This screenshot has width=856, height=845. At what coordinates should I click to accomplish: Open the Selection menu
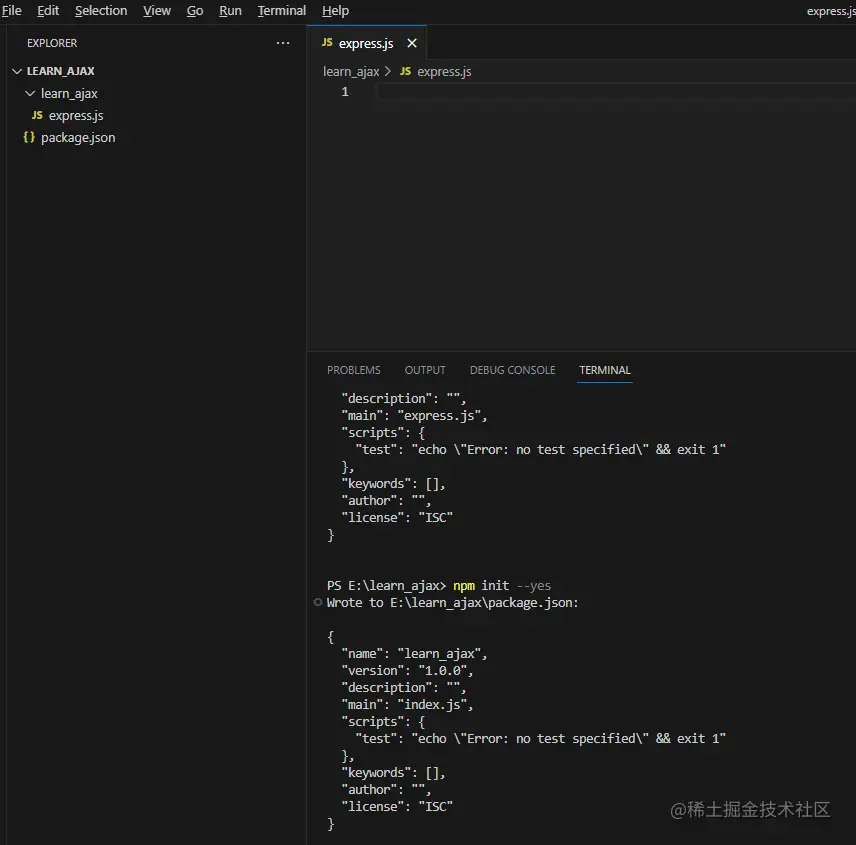tap(101, 10)
